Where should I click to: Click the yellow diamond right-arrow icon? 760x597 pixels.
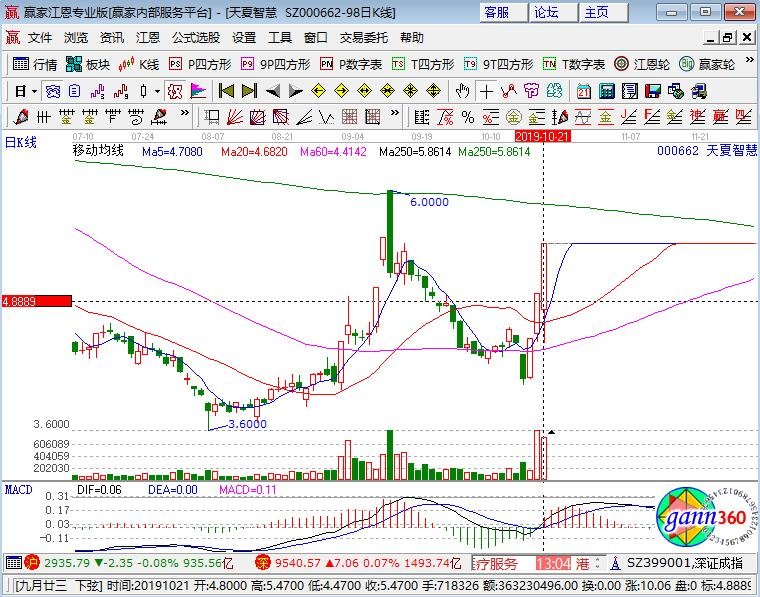point(341,91)
